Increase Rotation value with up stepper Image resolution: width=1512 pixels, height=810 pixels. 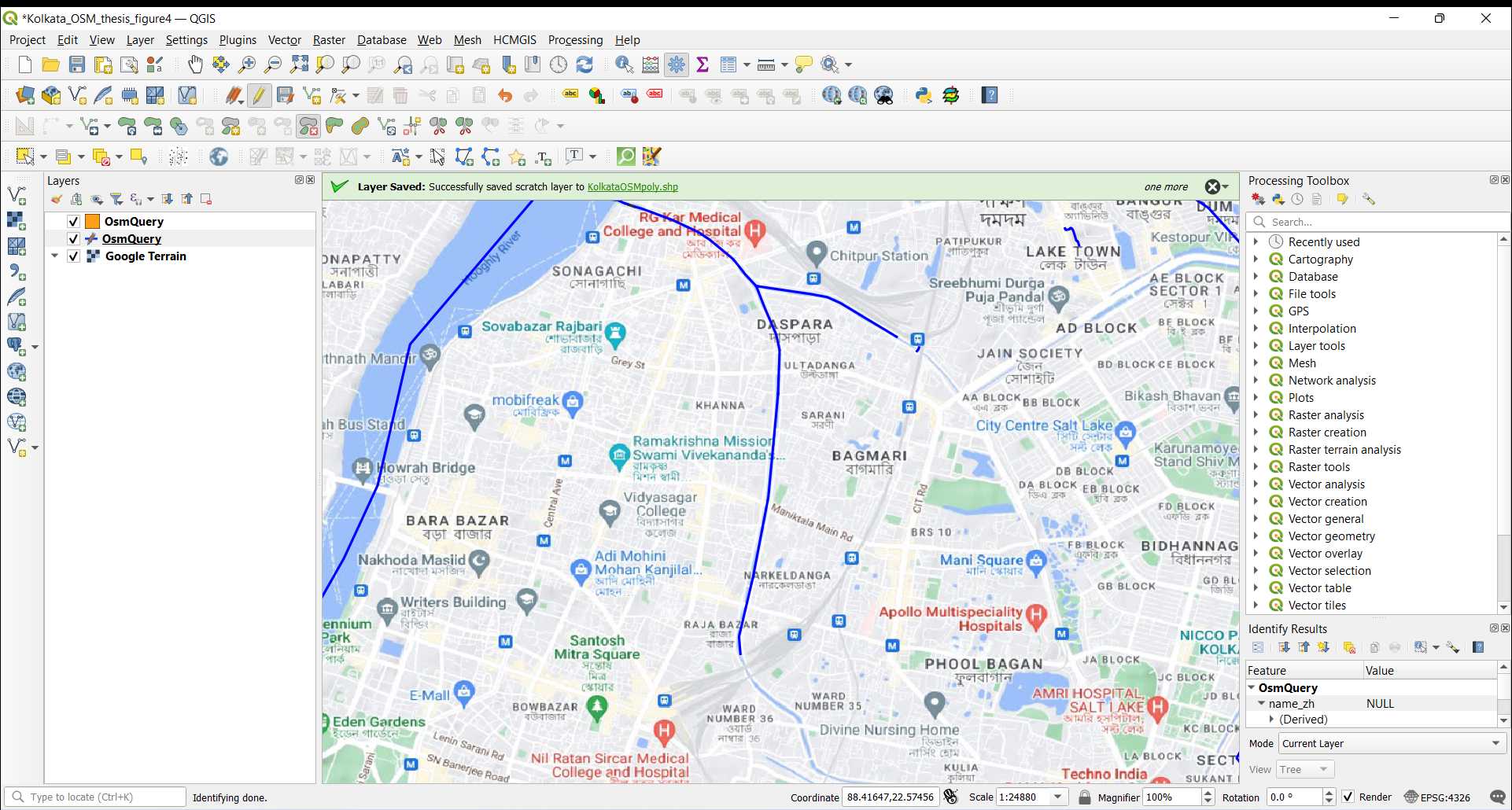[1329, 793]
